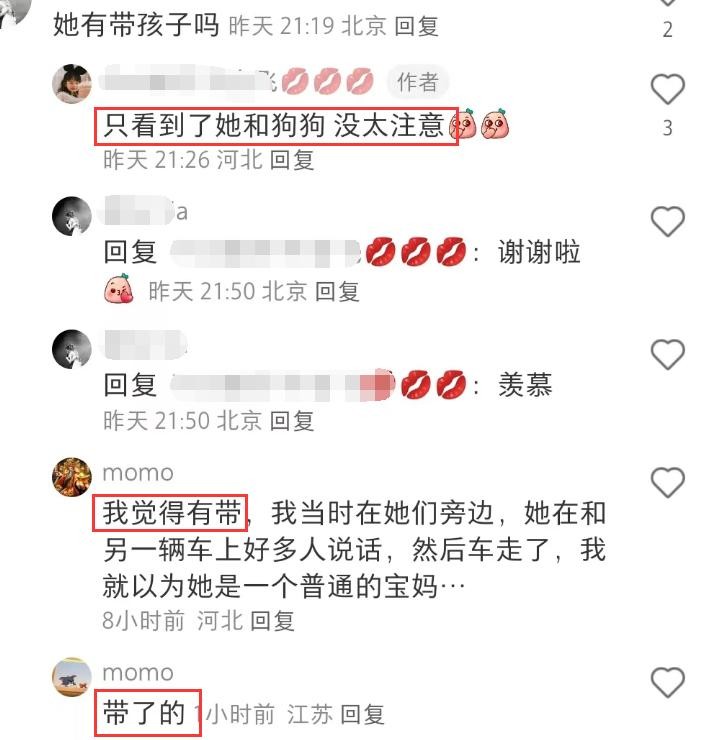Open first momo's colorful avatar

72,477
